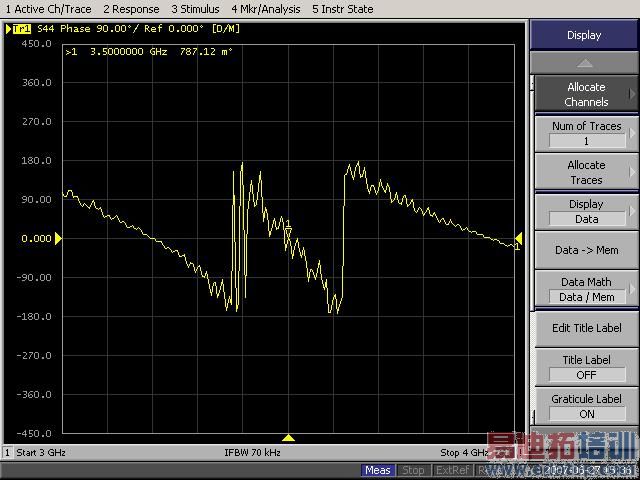Click the S44 Phase trace status text
The height and width of the screenshot is (480, 640).
pyautogui.click(x=139, y=29)
